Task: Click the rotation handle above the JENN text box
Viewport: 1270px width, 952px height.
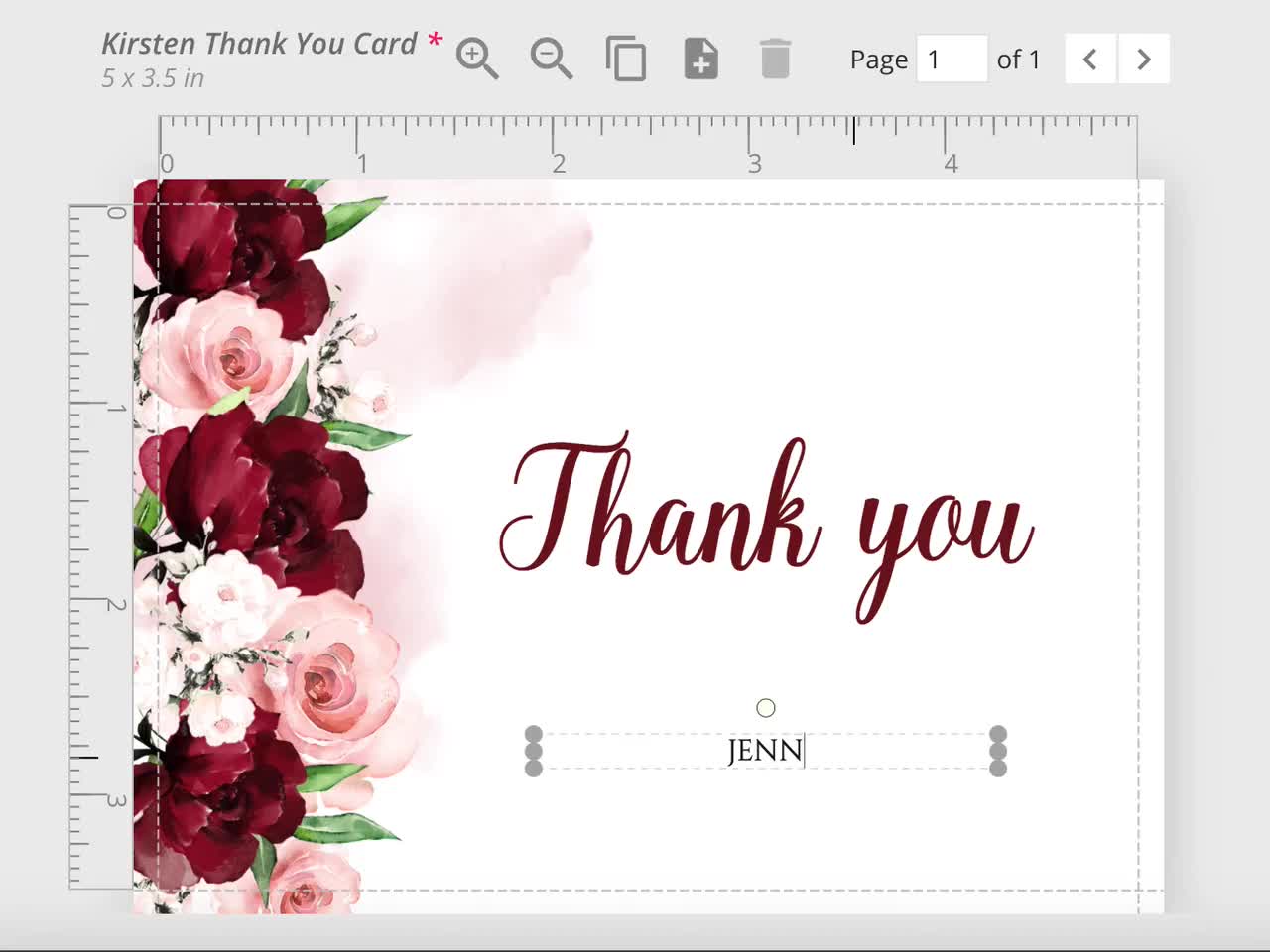Action: click(x=766, y=708)
